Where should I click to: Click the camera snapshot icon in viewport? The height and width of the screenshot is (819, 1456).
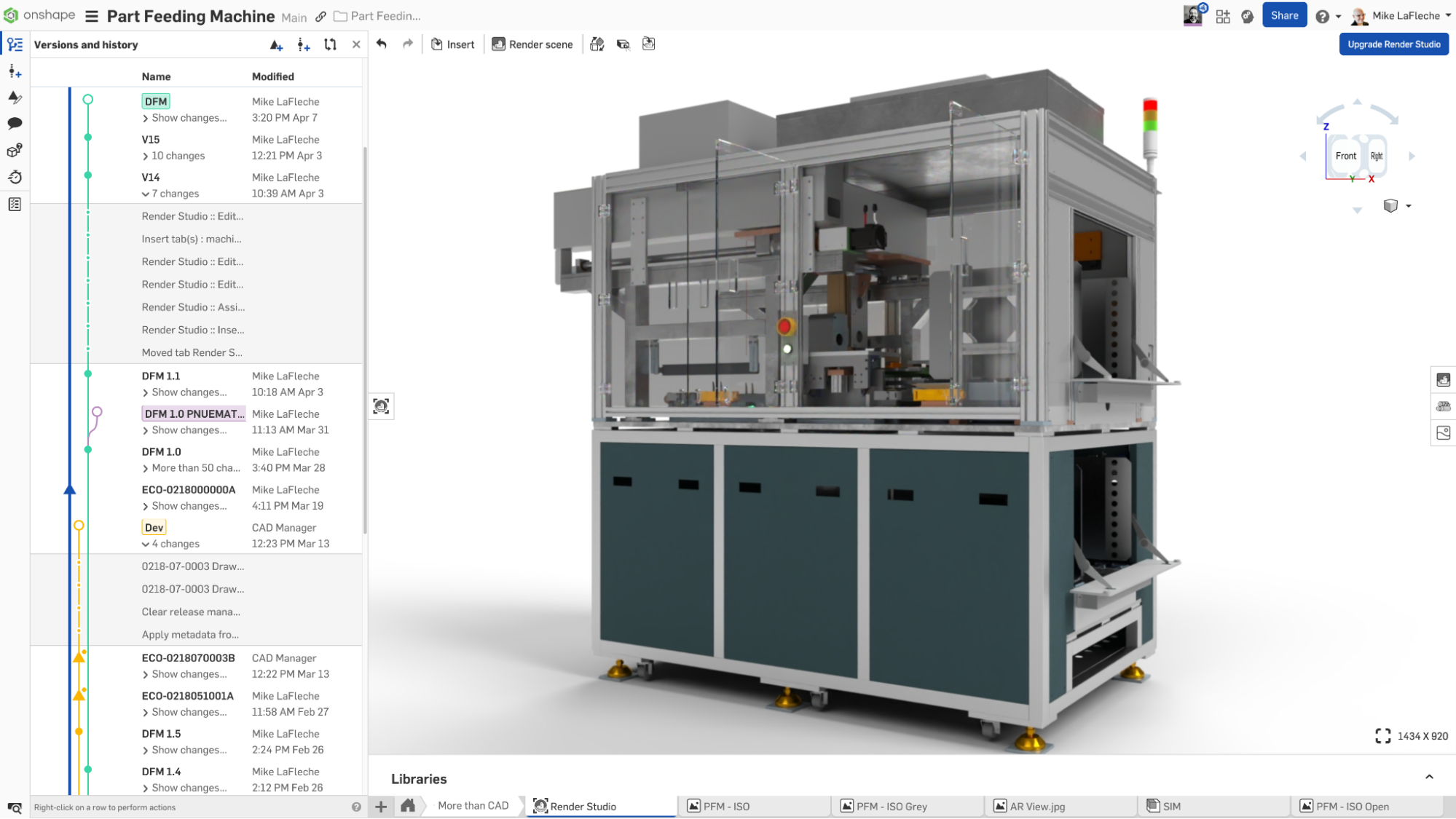(x=381, y=406)
